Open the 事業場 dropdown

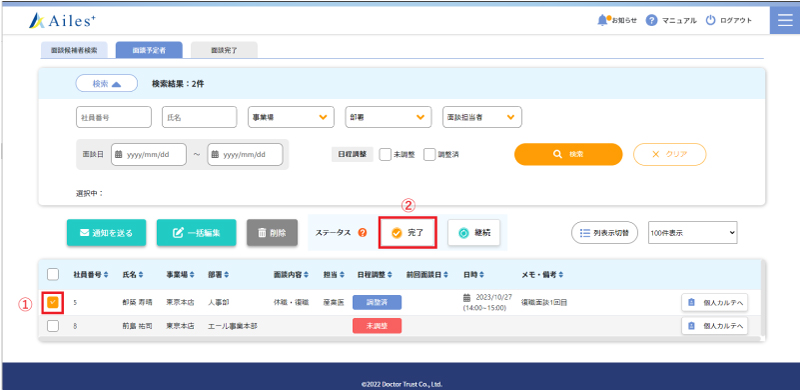point(291,117)
